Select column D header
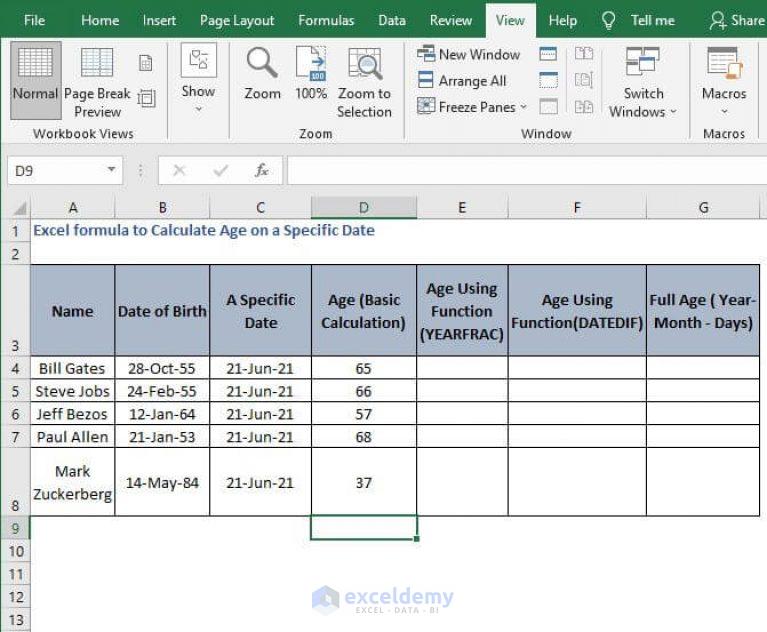The width and height of the screenshot is (767, 632). tap(364, 208)
